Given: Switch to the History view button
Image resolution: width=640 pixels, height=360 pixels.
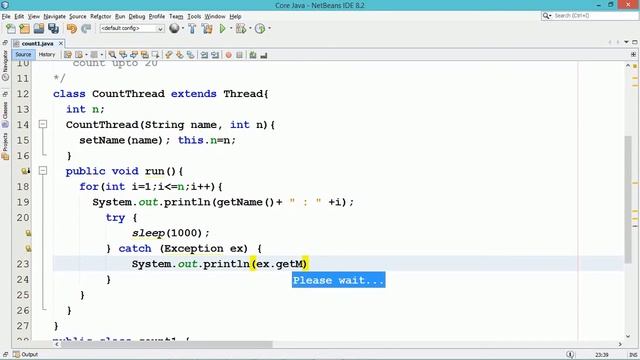Looking at the screenshot, I should pyautogui.click(x=47, y=54).
